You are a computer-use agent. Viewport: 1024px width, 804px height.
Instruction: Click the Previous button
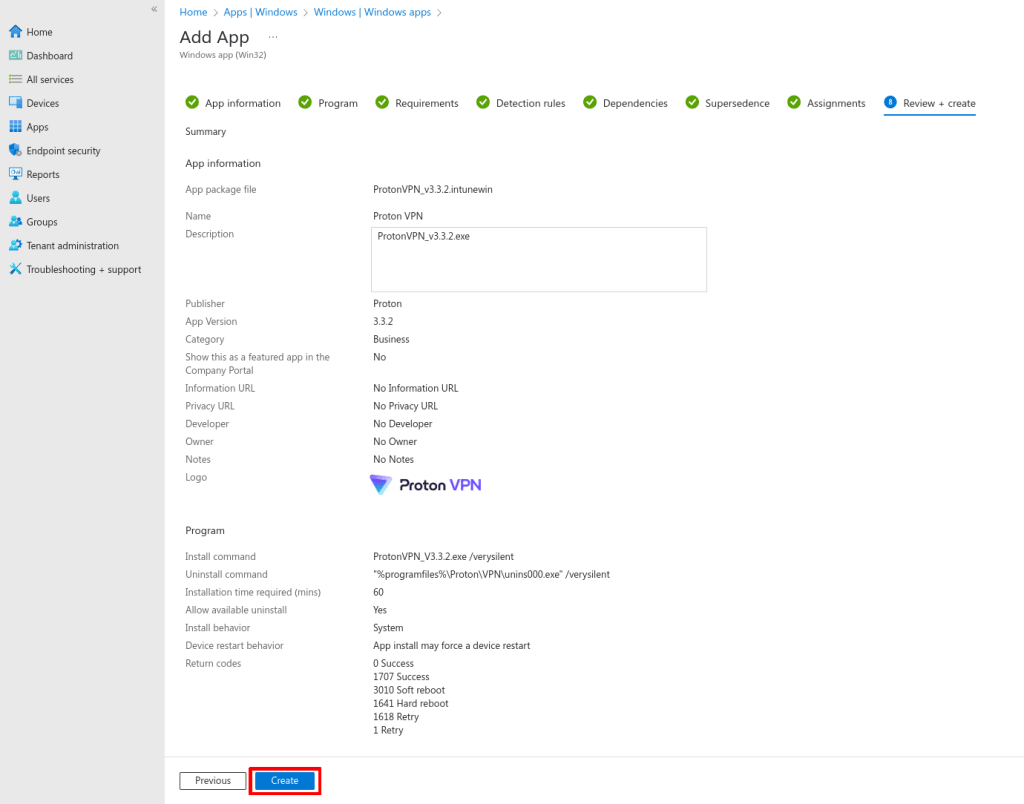[x=213, y=780]
